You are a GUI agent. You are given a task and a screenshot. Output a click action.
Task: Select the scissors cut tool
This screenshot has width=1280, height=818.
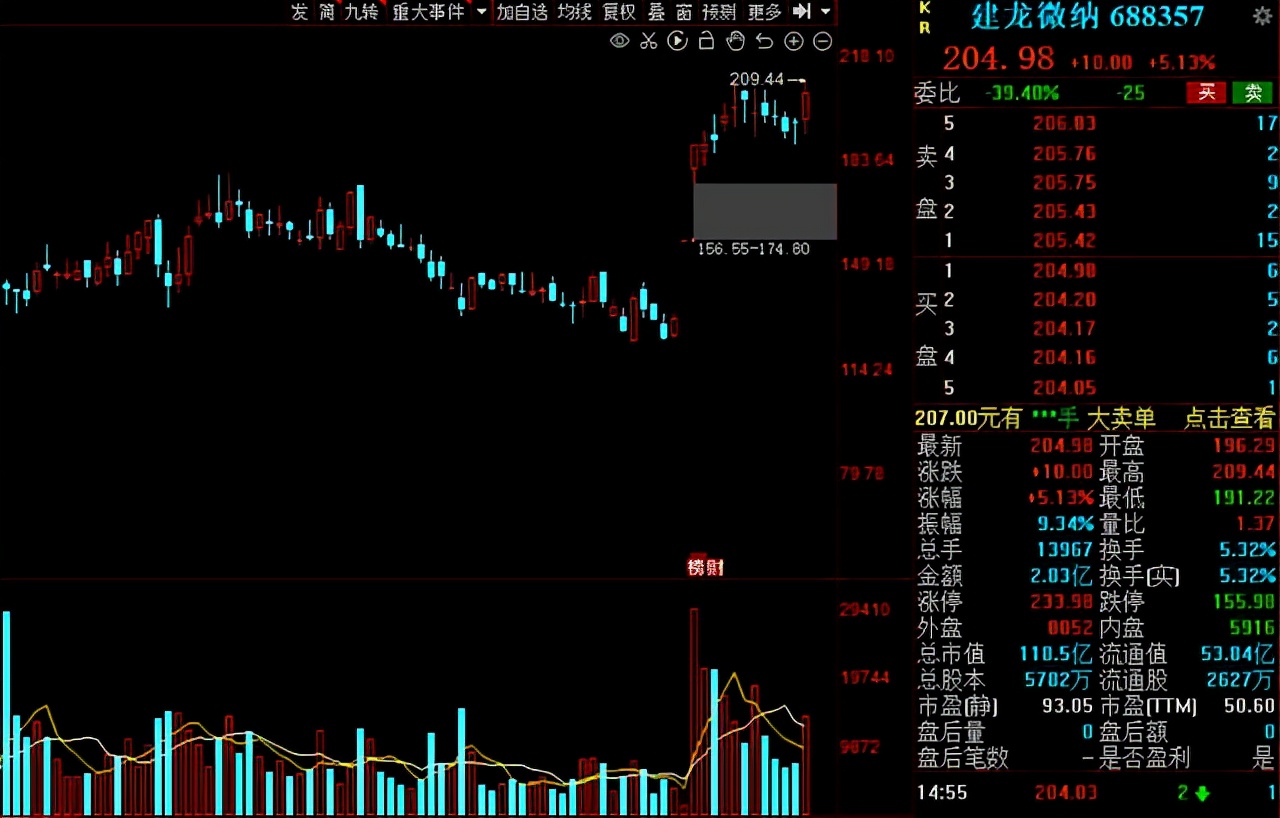648,41
